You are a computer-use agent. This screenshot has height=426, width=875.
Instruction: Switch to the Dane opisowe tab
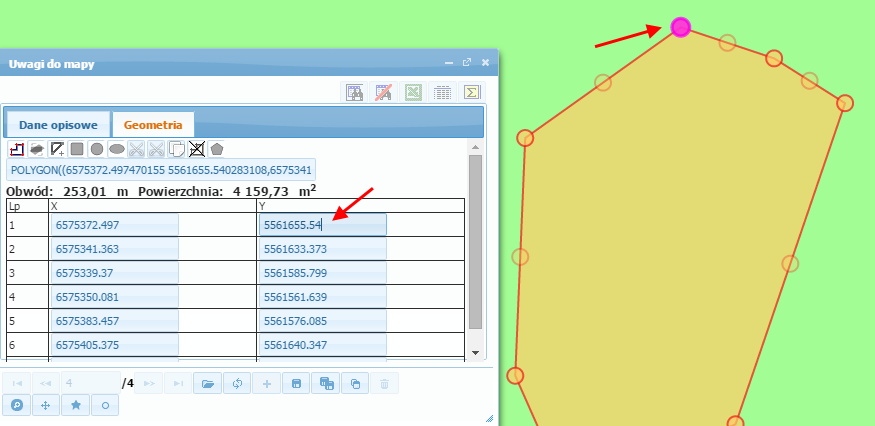tap(58, 125)
